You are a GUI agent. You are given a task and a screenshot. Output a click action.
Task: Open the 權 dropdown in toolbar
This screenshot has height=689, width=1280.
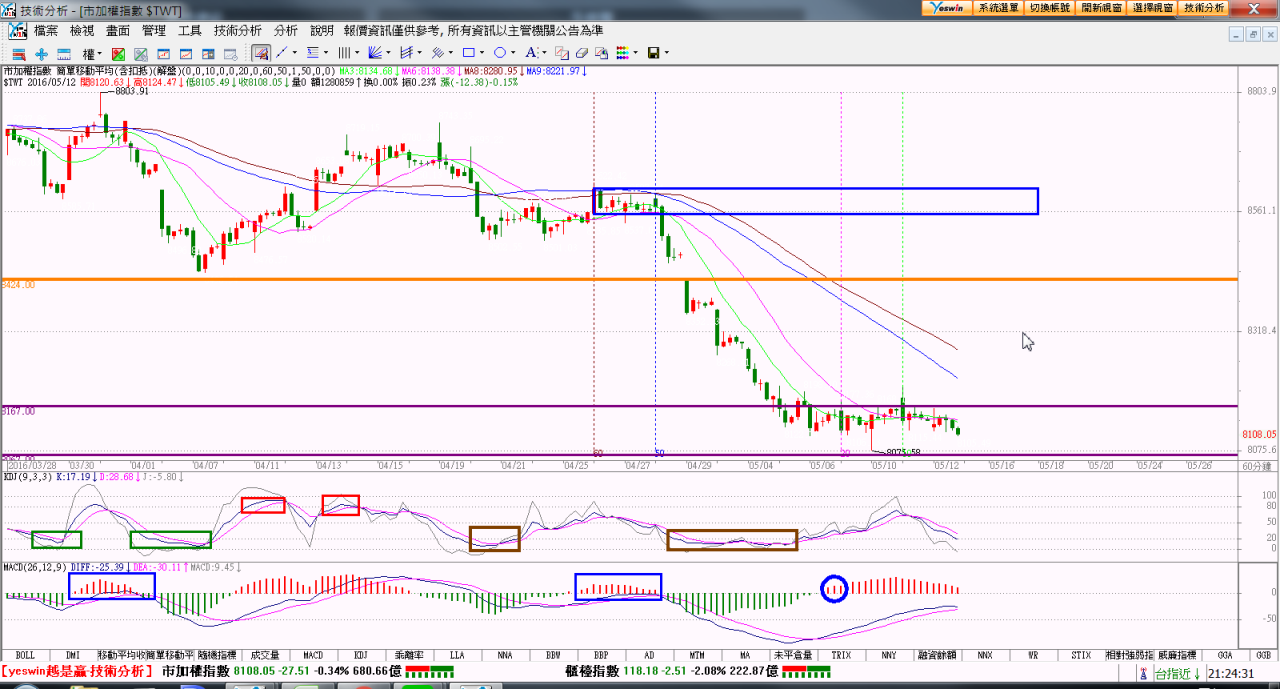pos(91,53)
